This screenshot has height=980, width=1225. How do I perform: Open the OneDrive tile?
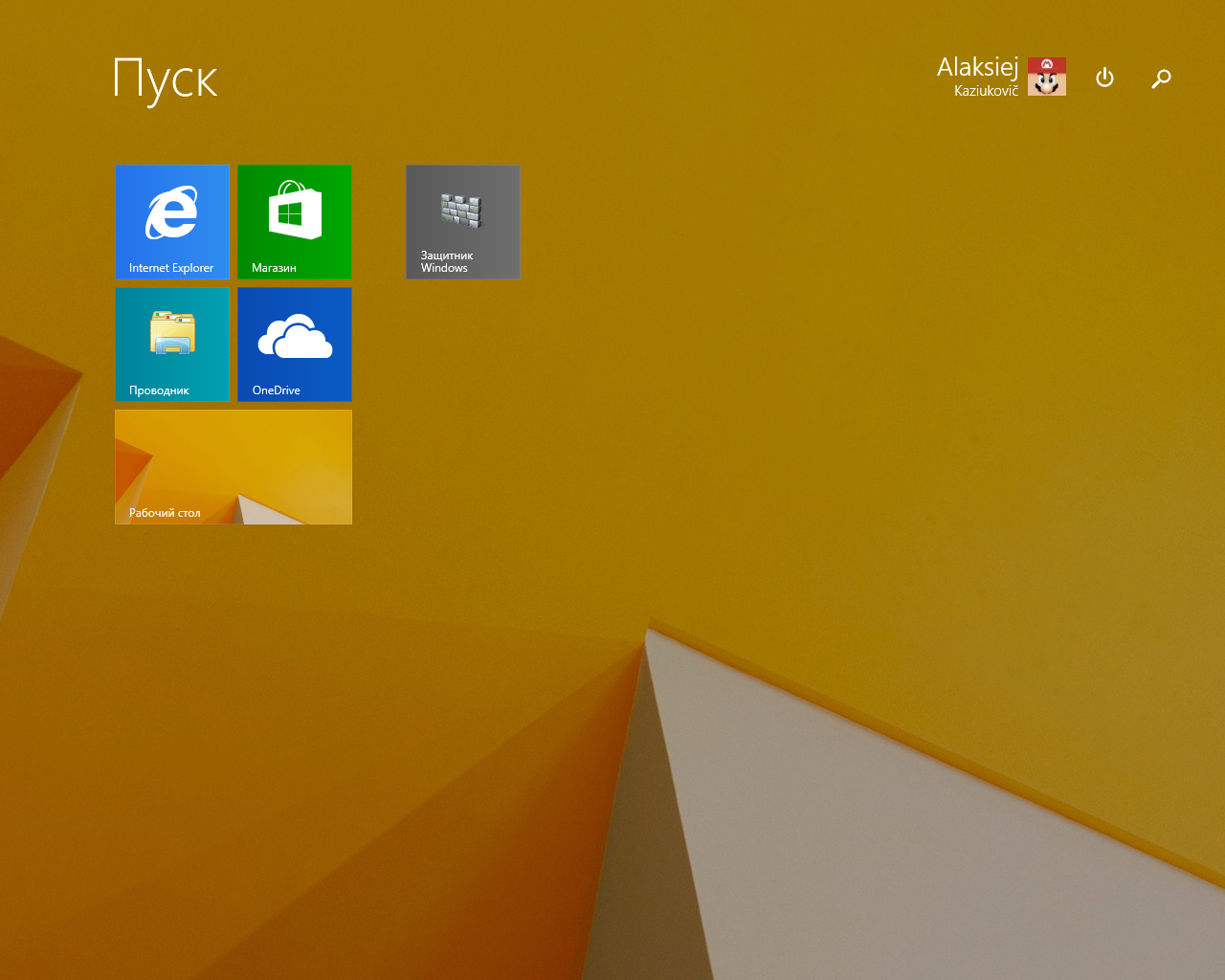295,345
